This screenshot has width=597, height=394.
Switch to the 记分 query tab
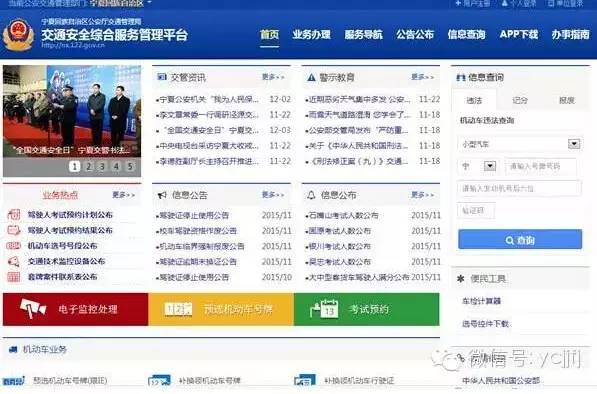[520, 100]
